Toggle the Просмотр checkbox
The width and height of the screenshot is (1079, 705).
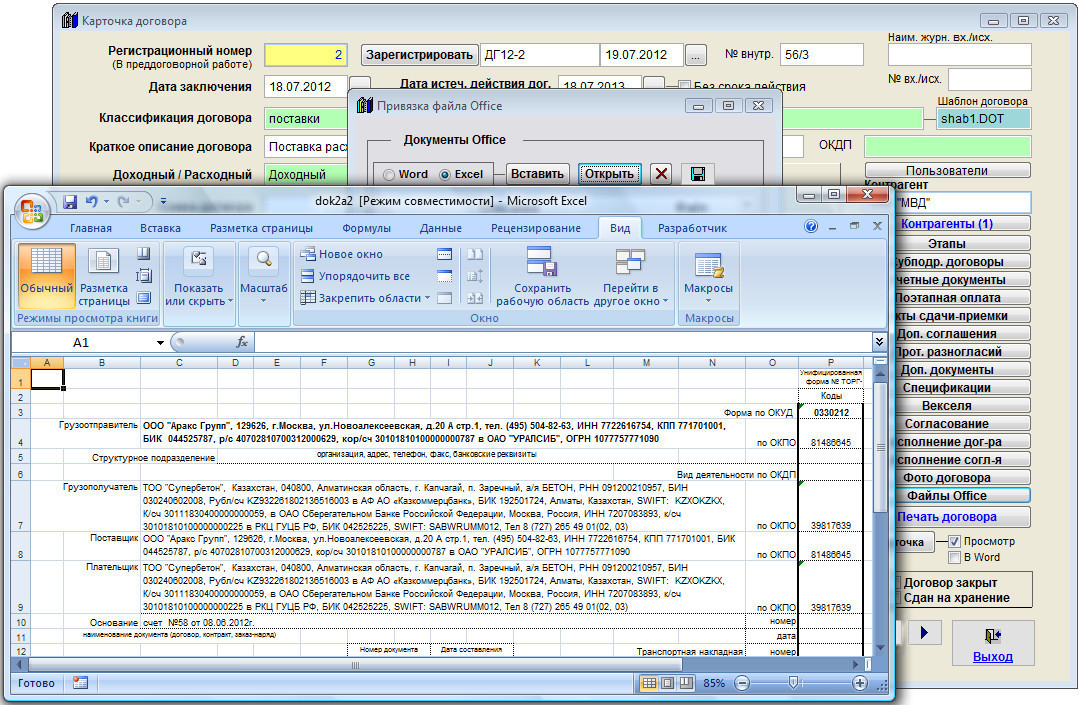click(954, 541)
